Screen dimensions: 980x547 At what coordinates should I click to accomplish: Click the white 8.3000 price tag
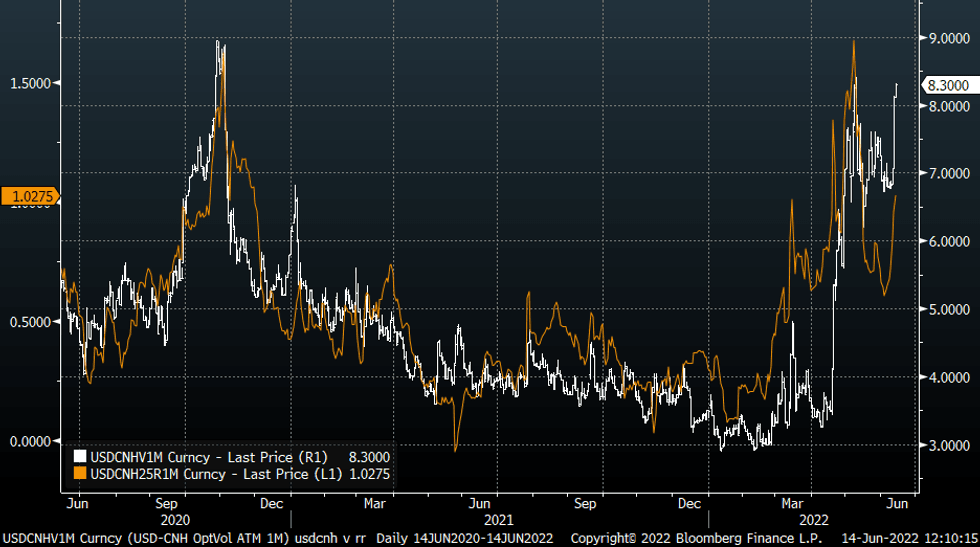pyautogui.click(x=947, y=86)
